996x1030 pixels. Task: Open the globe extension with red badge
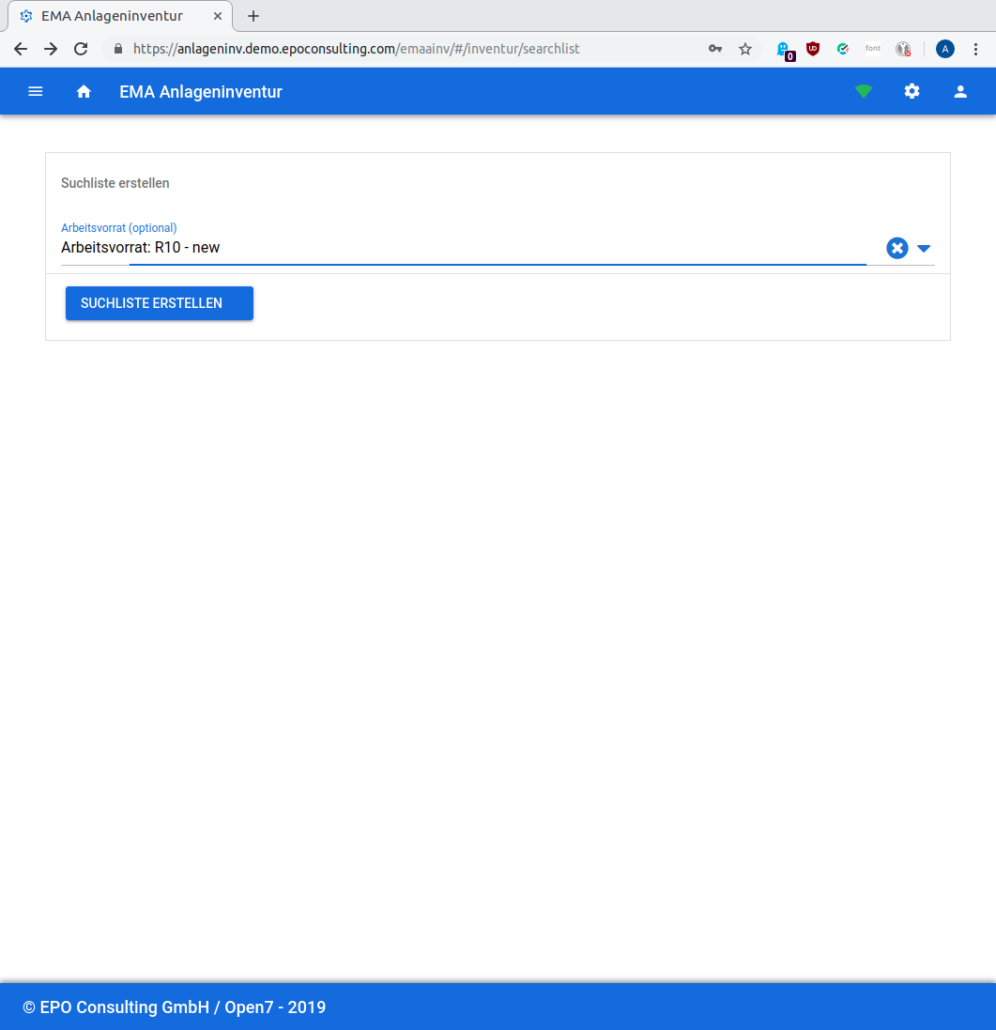click(x=903, y=49)
